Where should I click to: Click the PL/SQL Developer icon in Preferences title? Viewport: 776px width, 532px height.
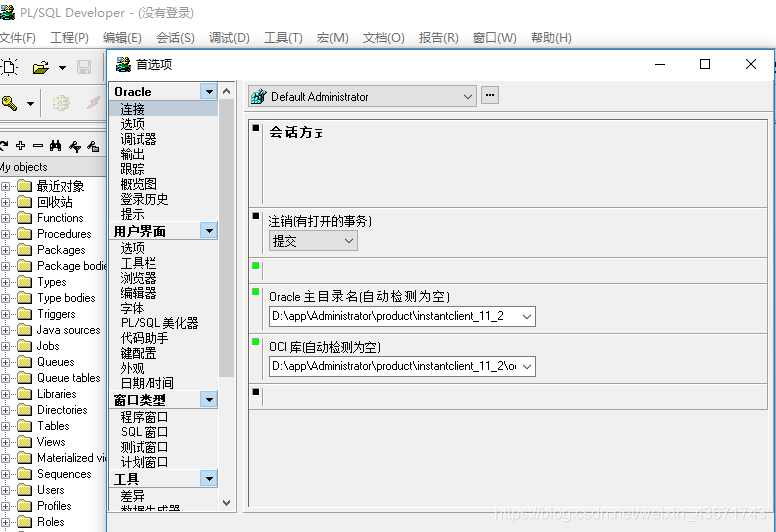(x=123, y=64)
